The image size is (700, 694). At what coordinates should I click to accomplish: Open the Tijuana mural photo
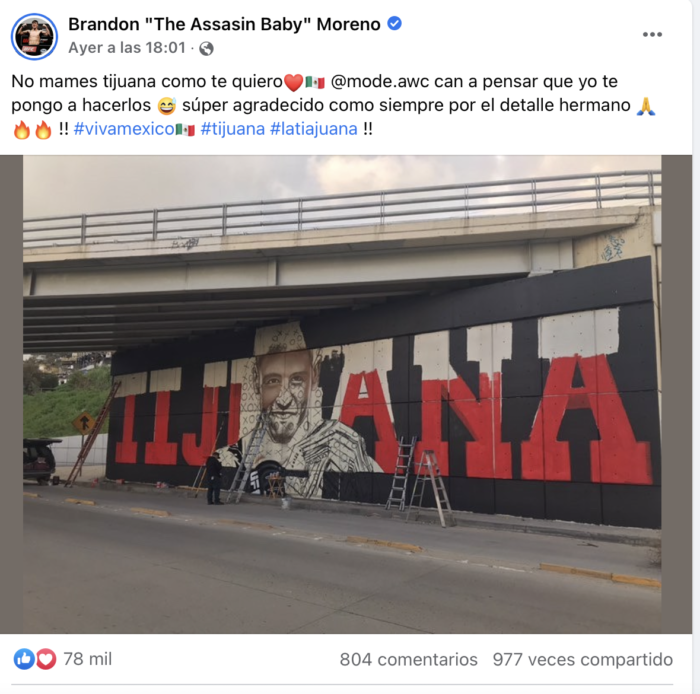tap(342, 394)
